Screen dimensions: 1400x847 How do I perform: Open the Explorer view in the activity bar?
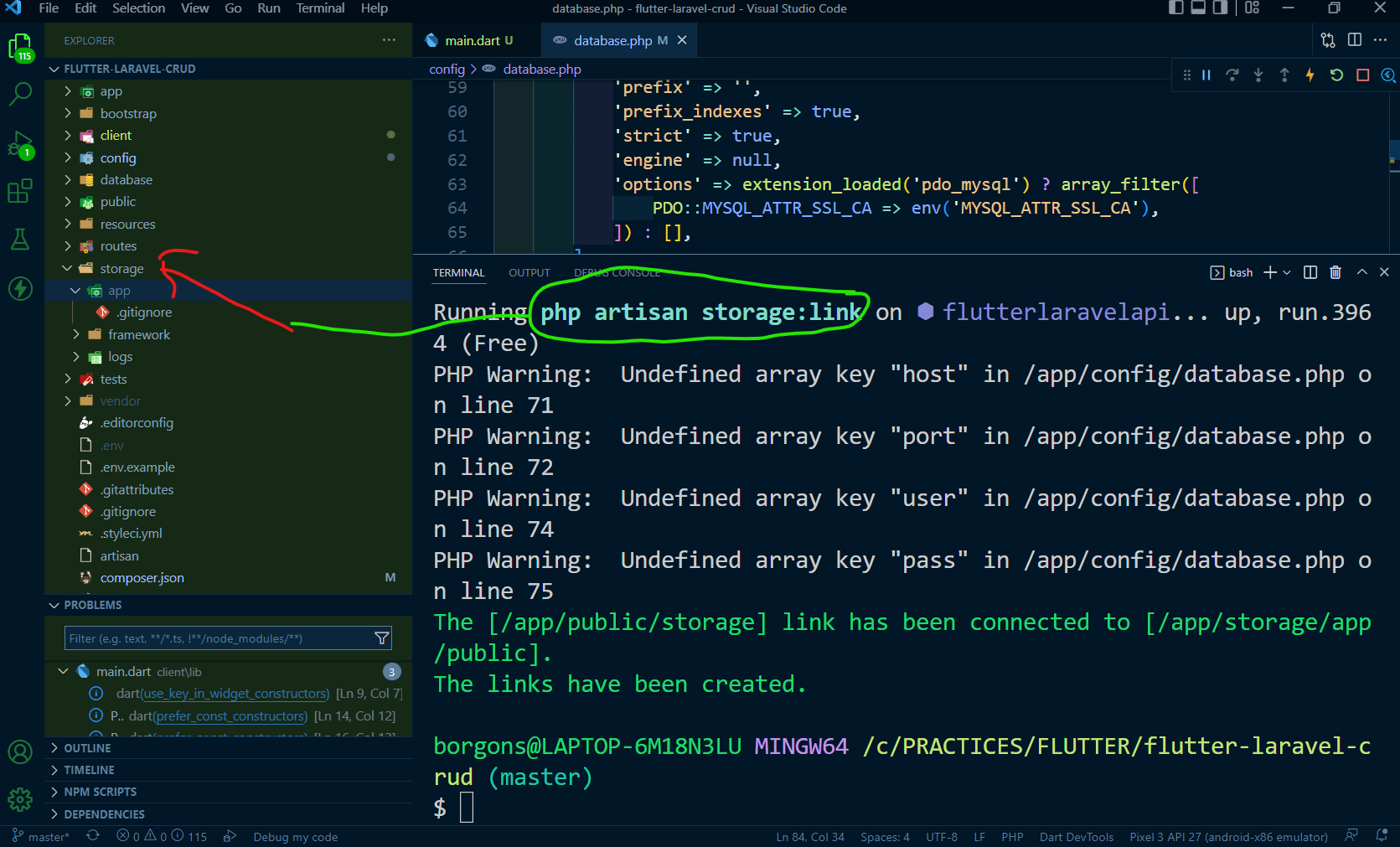pyautogui.click(x=20, y=48)
